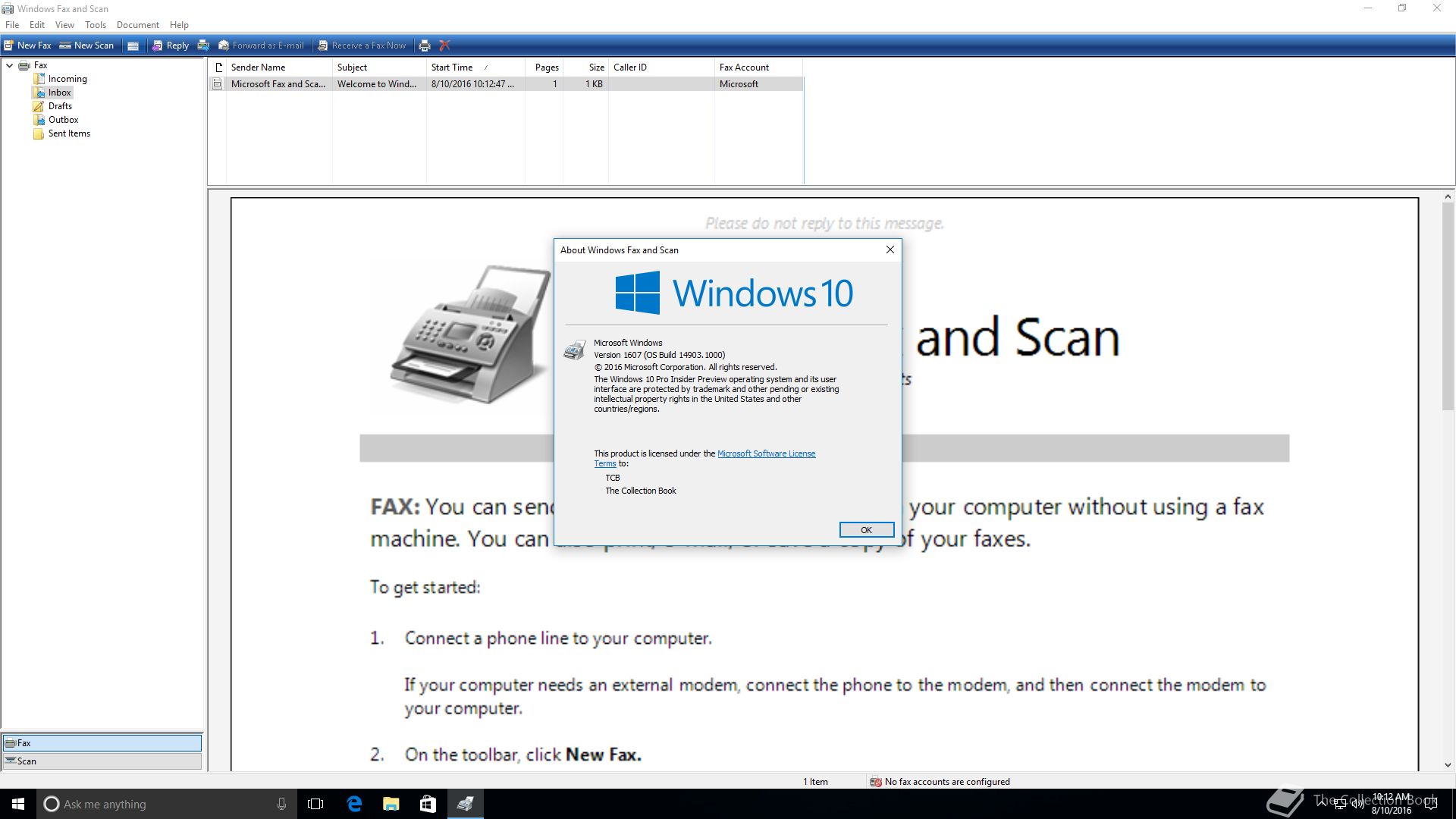Switch to the Scan view at the bottom left
The image size is (1456, 819).
[x=102, y=761]
